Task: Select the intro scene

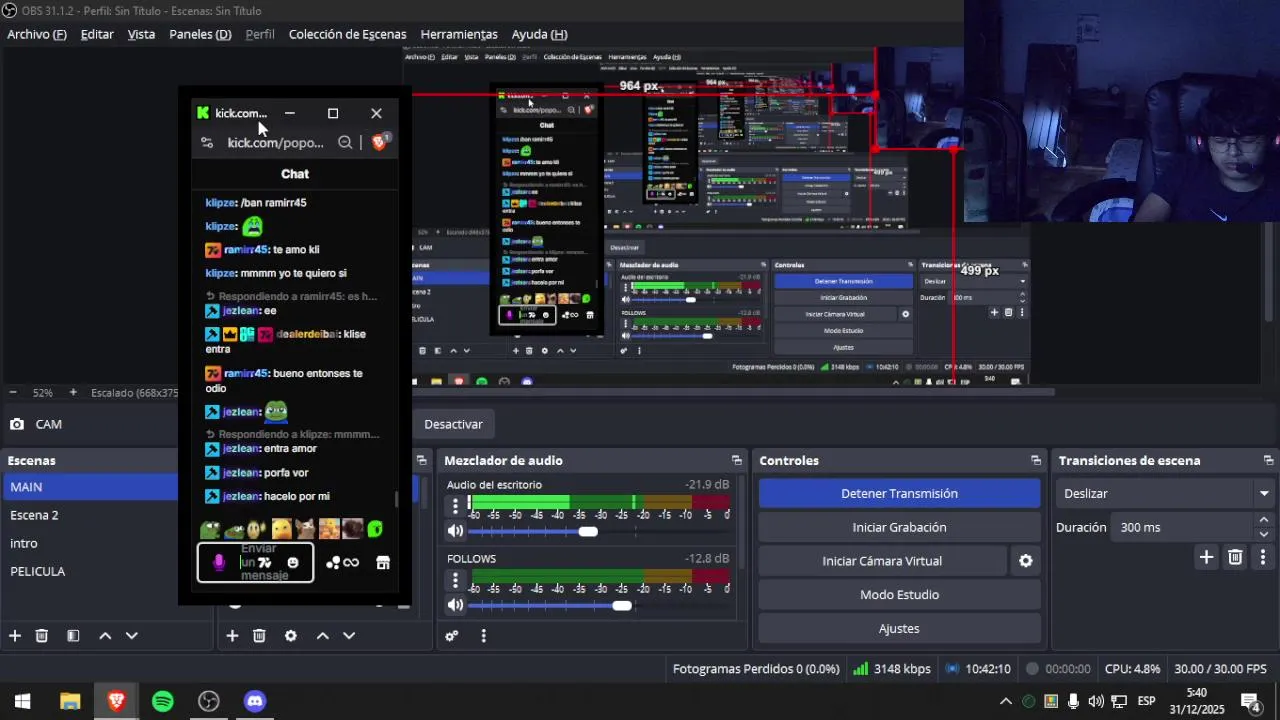Action: (89, 543)
